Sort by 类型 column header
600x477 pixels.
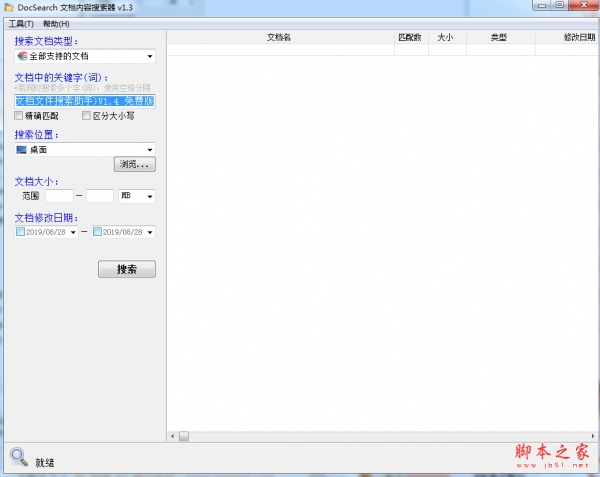[501, 37]
